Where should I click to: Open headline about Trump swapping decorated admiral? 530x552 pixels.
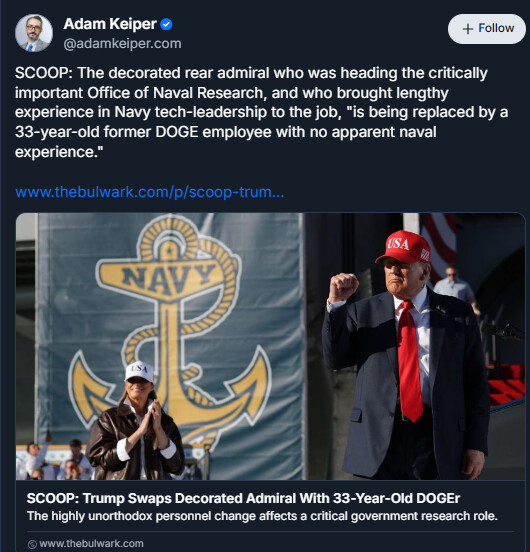click(x=243, y=498)
